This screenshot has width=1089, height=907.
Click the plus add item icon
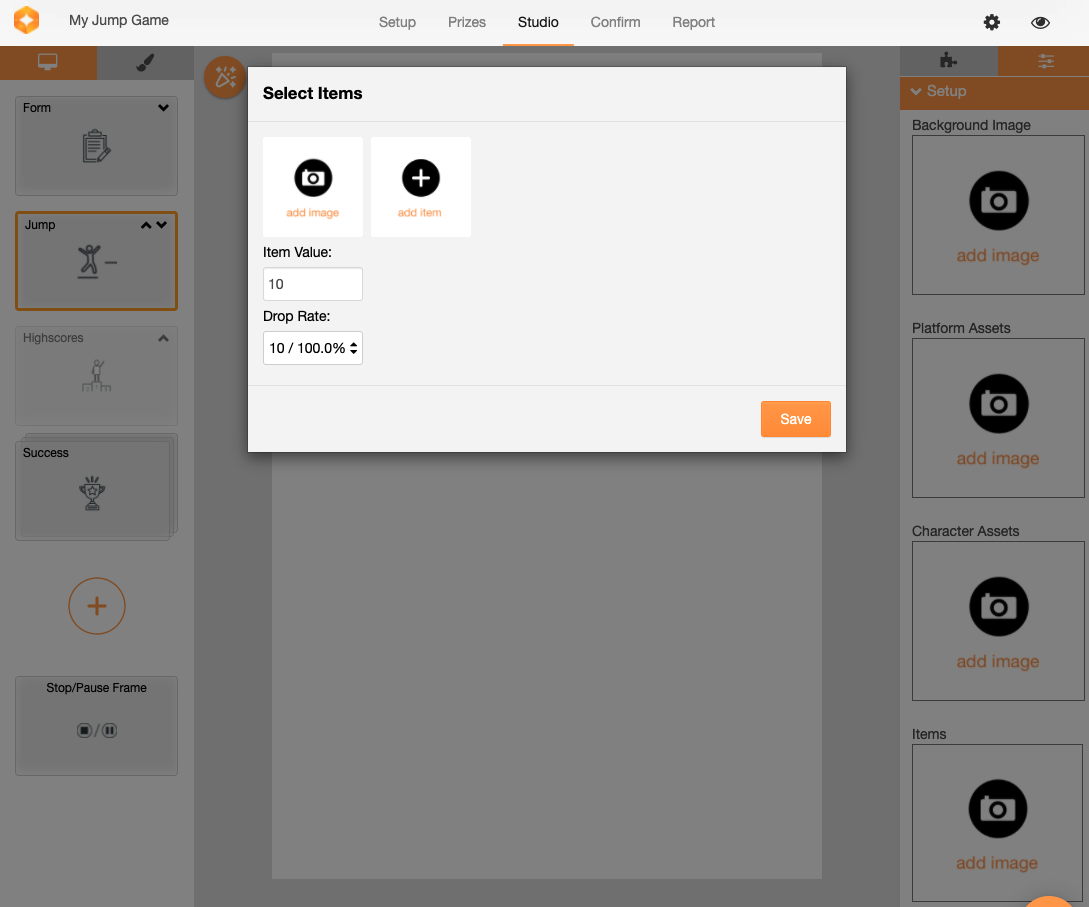[420, 179]
